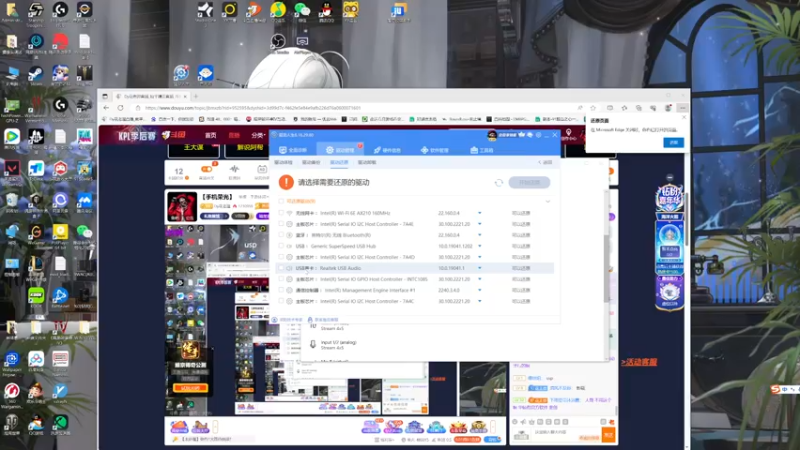This screenshot has width=800, height=450.
Task: Click the speaker icon on Realtek USB Audio row
Action: click(289, 268)
